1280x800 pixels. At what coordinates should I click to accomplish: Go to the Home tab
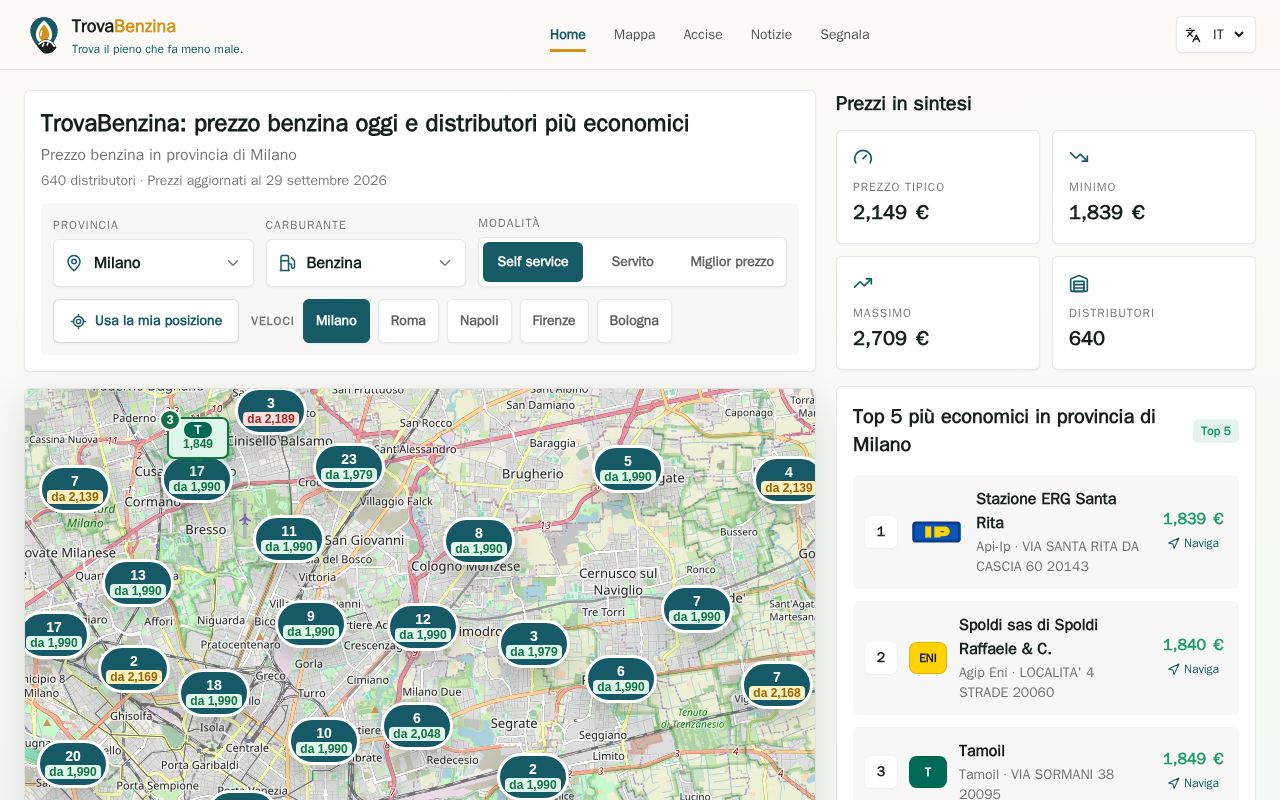(568, 35)
